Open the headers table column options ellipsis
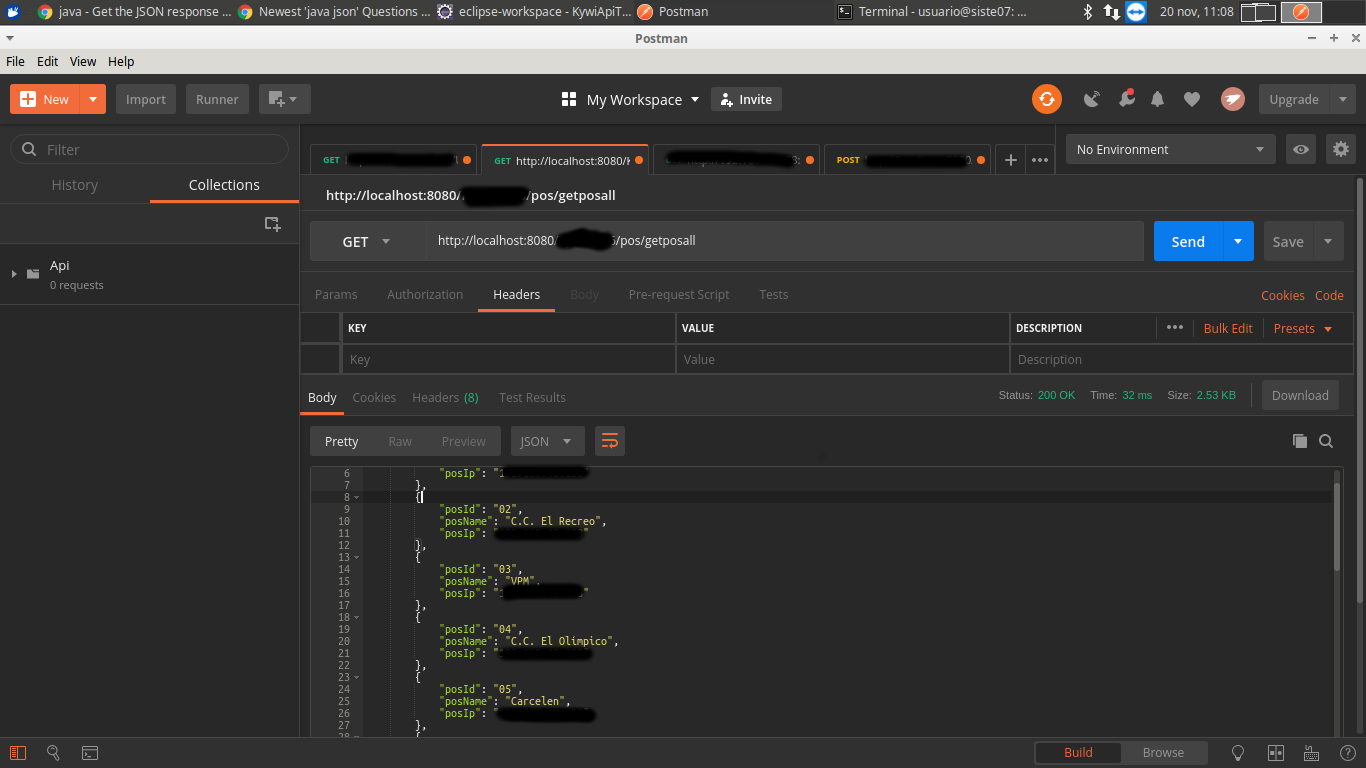The image size is (1366, 768). coord(1175,328)
